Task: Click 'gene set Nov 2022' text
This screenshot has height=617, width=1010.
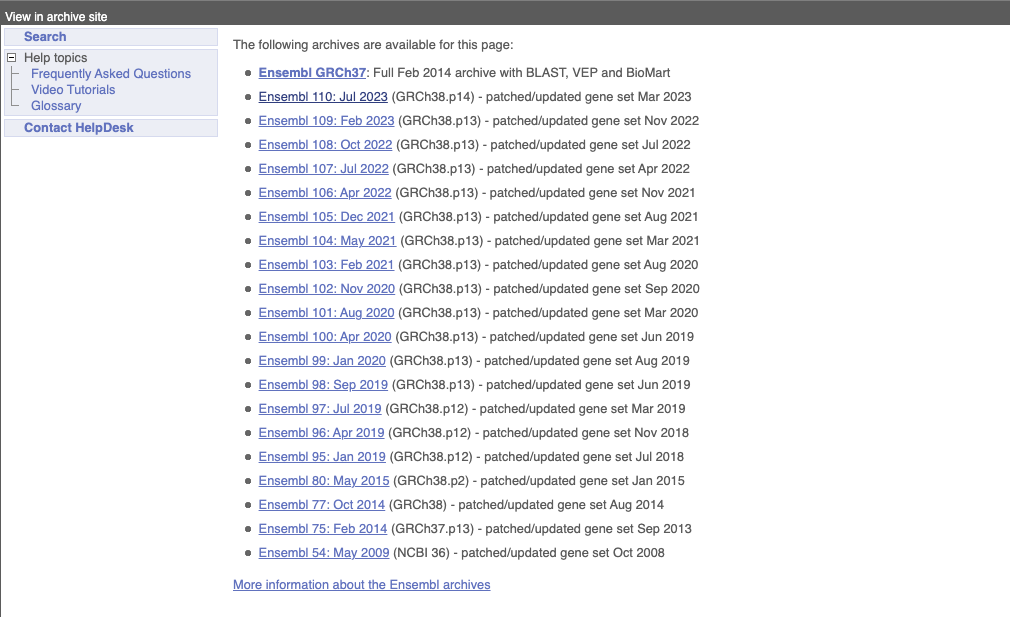Action: click(x=649, y=120)
